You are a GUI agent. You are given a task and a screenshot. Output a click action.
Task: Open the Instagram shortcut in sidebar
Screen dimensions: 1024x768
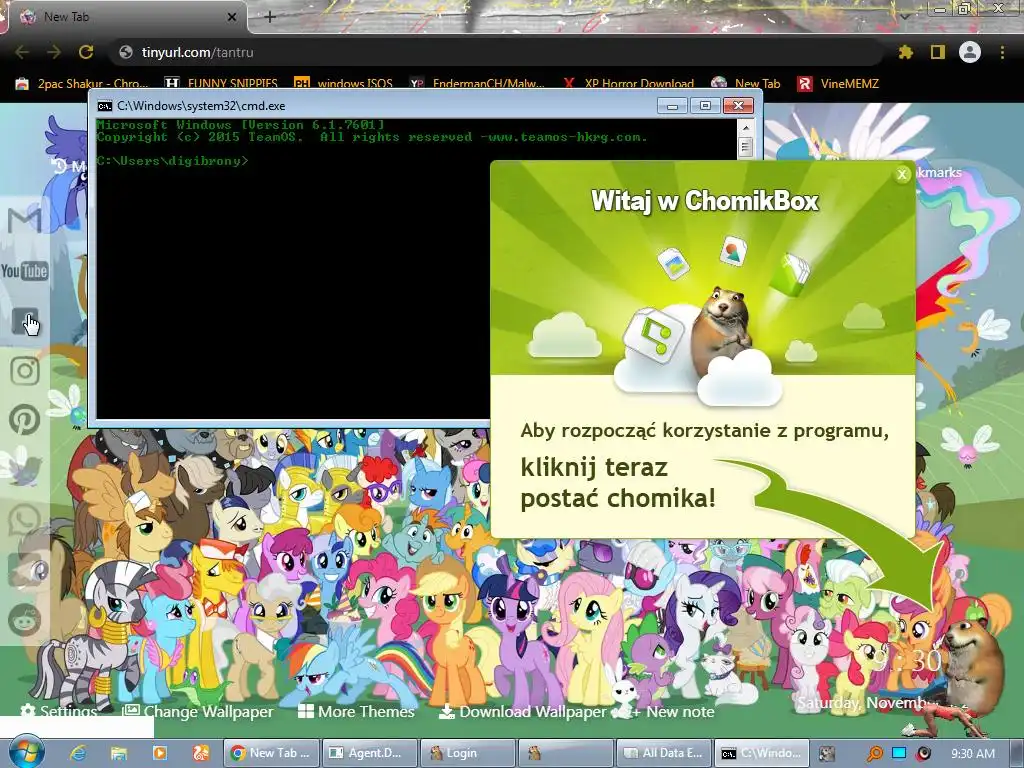pos(25,370)
